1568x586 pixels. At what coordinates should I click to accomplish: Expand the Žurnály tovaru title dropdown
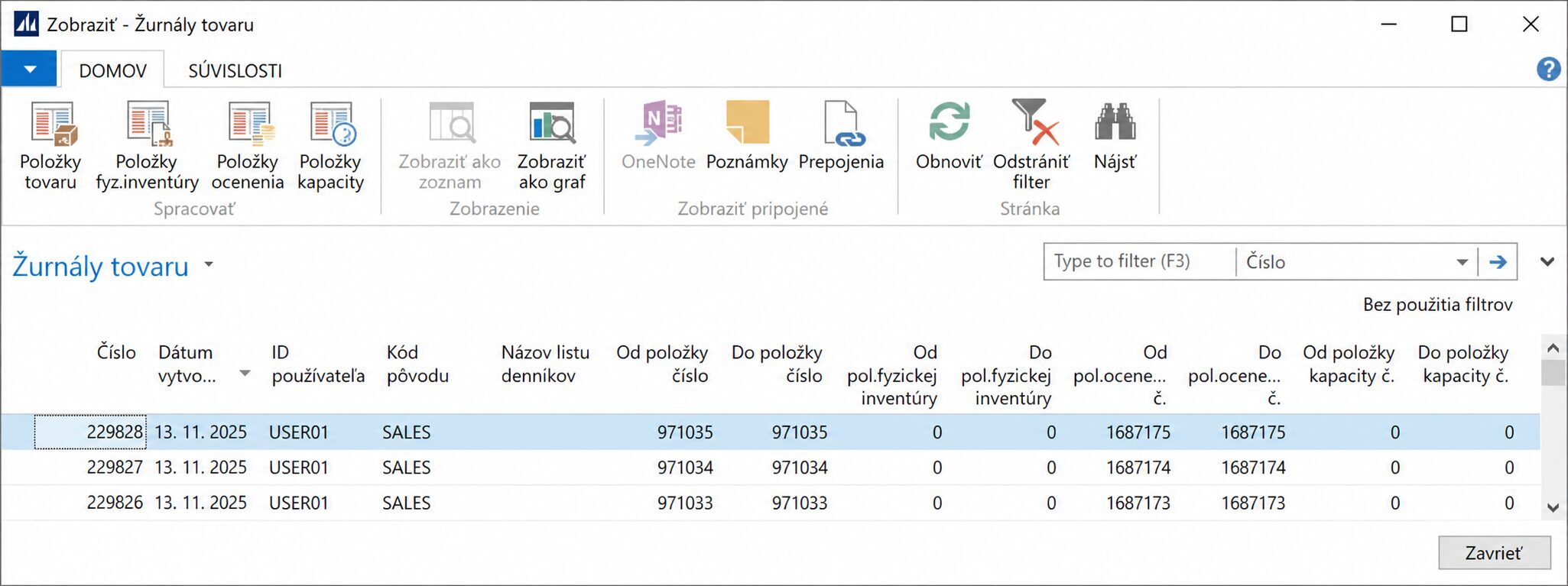click(209, 265)
